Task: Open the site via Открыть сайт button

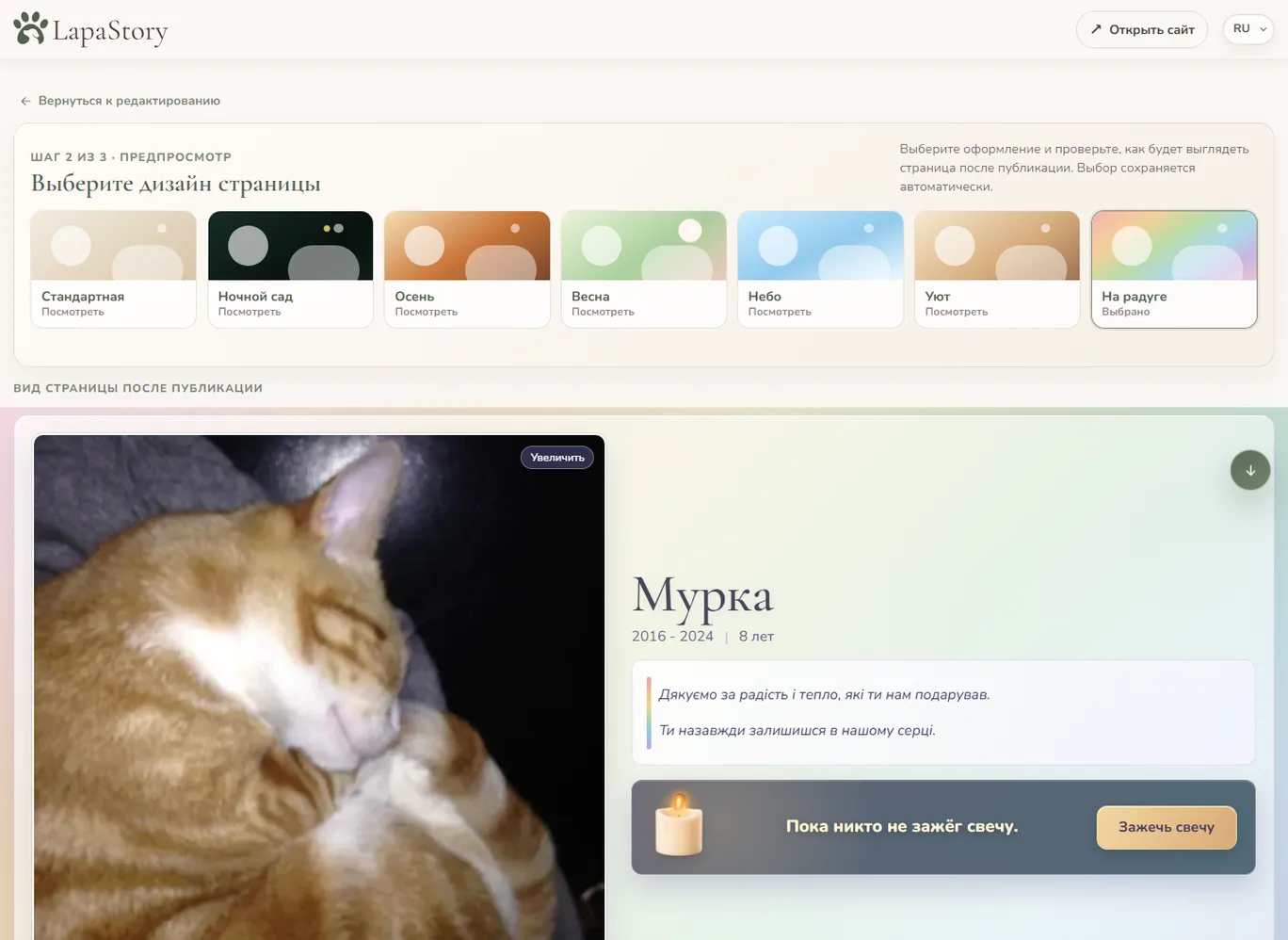Action: 1142,29
